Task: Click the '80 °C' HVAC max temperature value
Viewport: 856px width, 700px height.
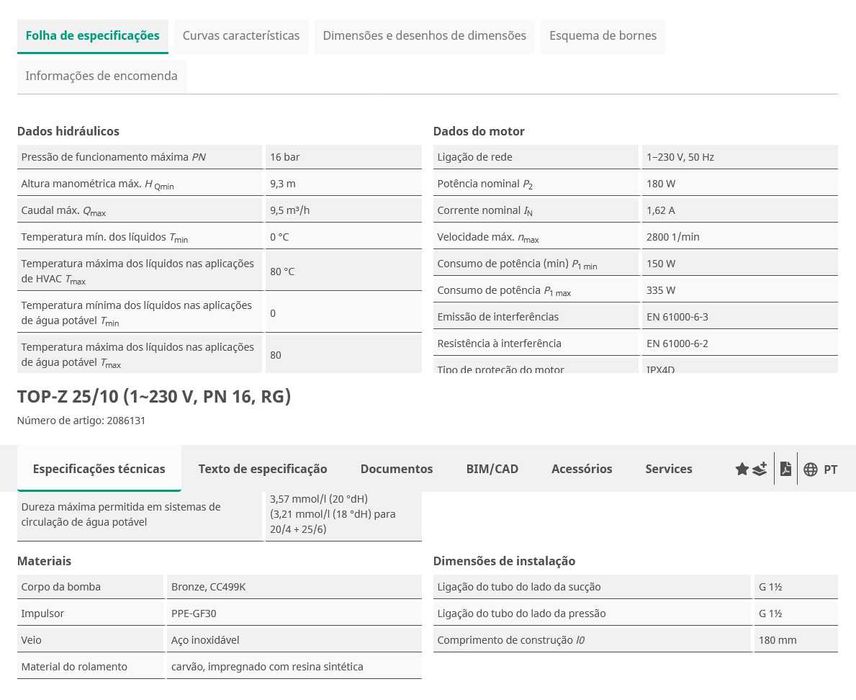Action: [282, 271]
